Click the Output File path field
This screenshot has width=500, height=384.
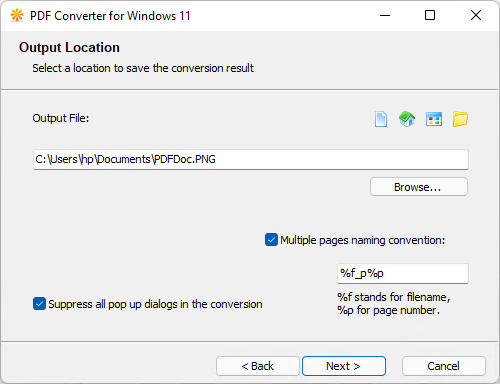pyautogui.click(x=251, y=159)
